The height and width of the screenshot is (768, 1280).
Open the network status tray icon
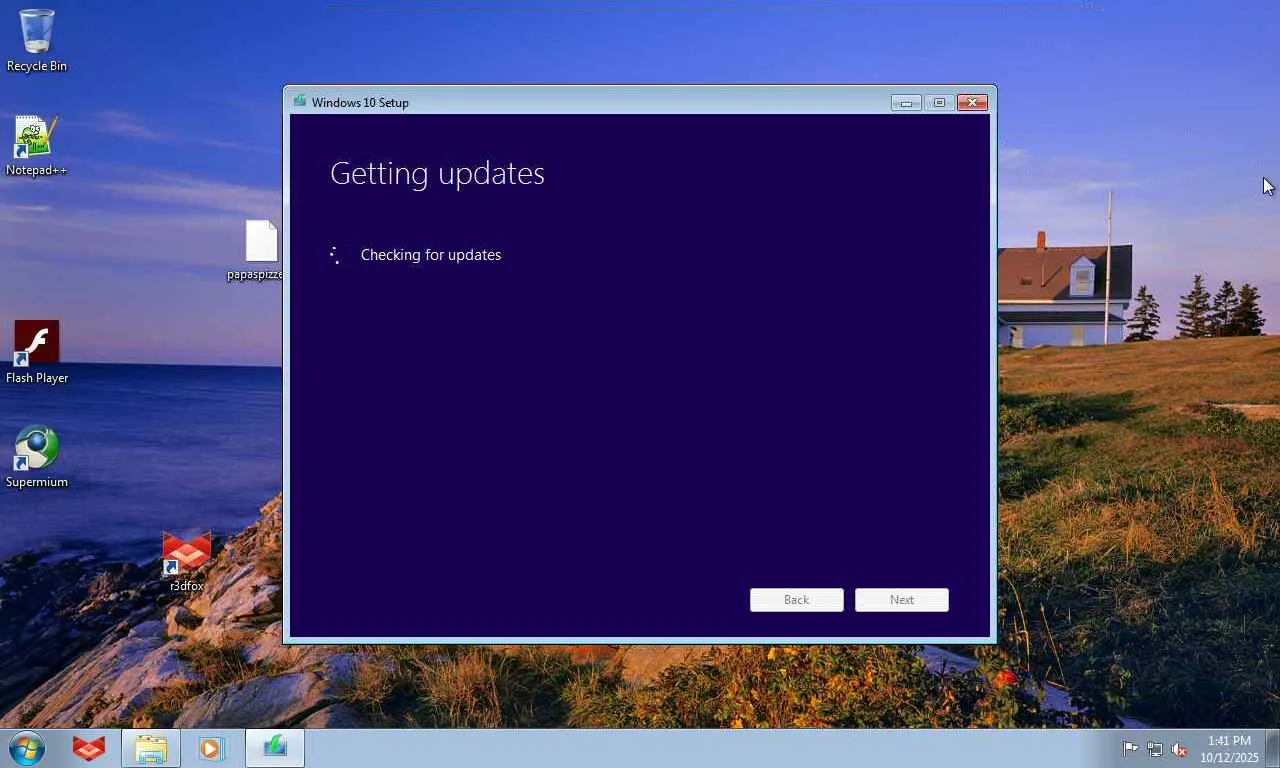1155,749
